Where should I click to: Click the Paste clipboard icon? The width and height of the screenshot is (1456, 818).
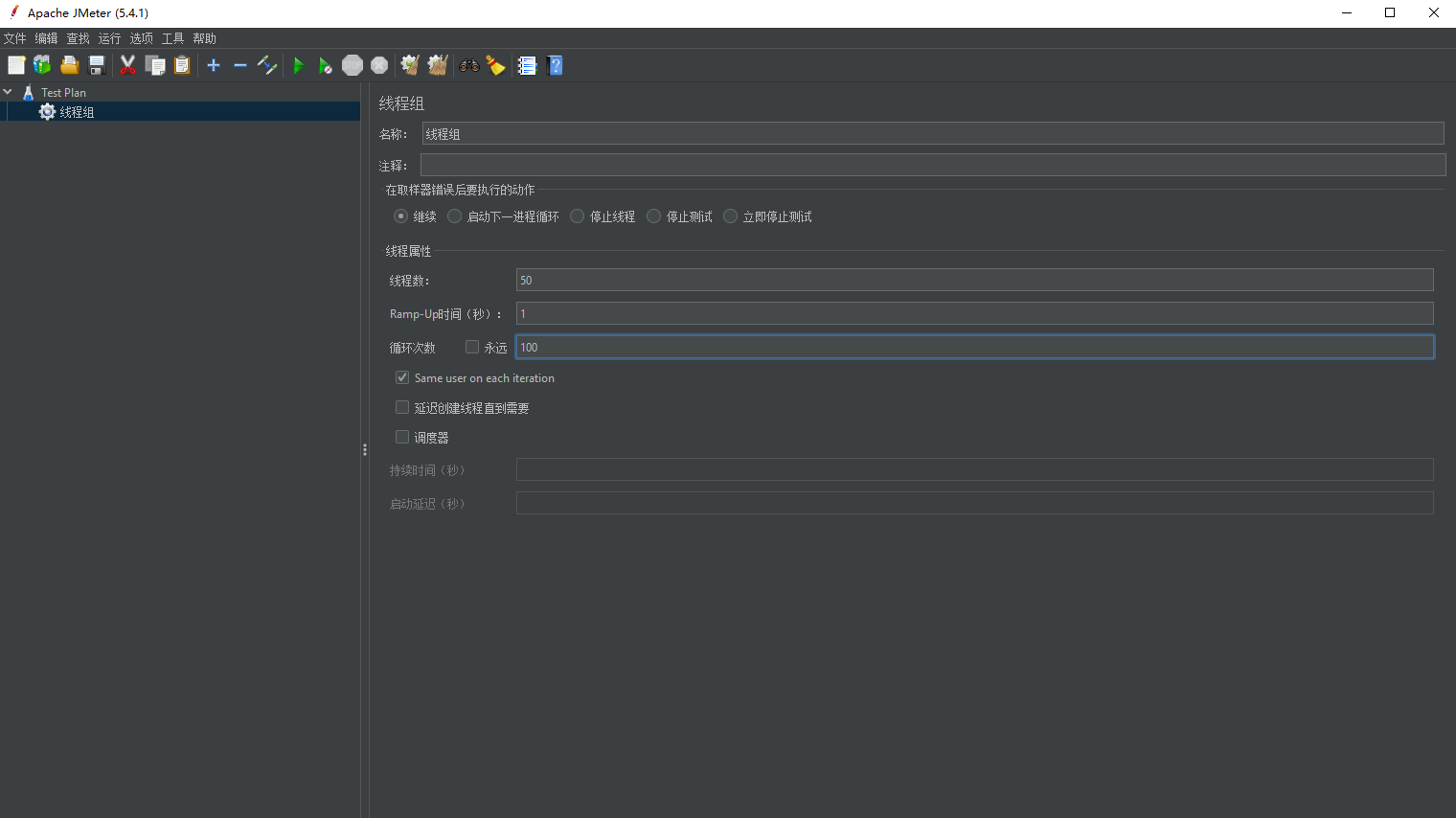click(182, 65)
